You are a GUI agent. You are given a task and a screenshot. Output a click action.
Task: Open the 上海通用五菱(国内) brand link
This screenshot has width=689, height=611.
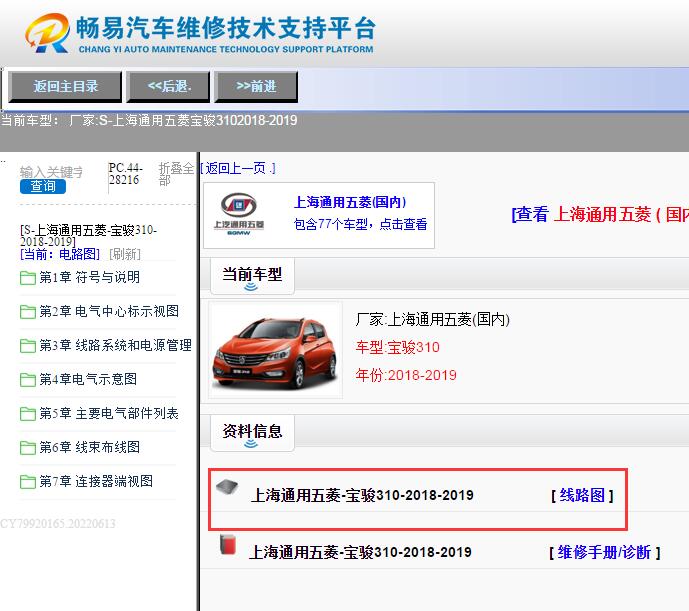pyautogui.click(x=350, y=202)
